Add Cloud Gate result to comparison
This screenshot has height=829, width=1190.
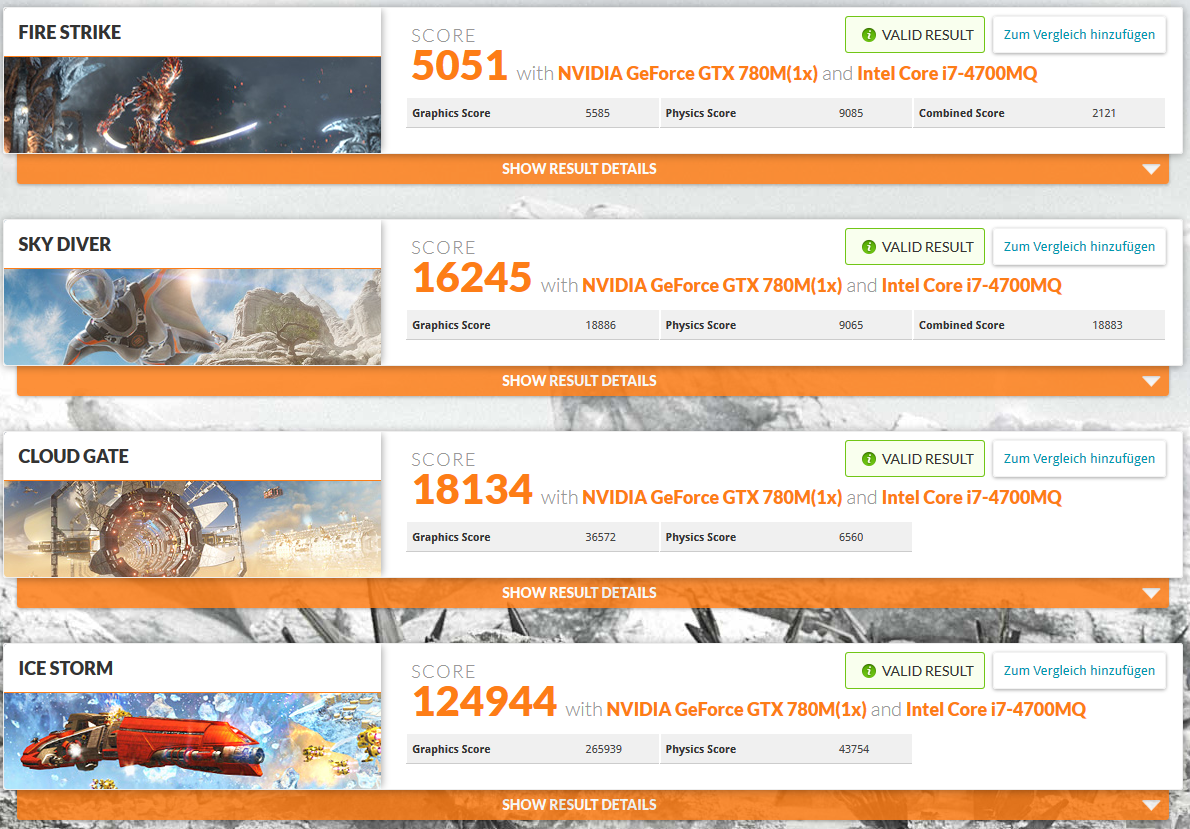pyautogui.click(x=1079, y=459)
